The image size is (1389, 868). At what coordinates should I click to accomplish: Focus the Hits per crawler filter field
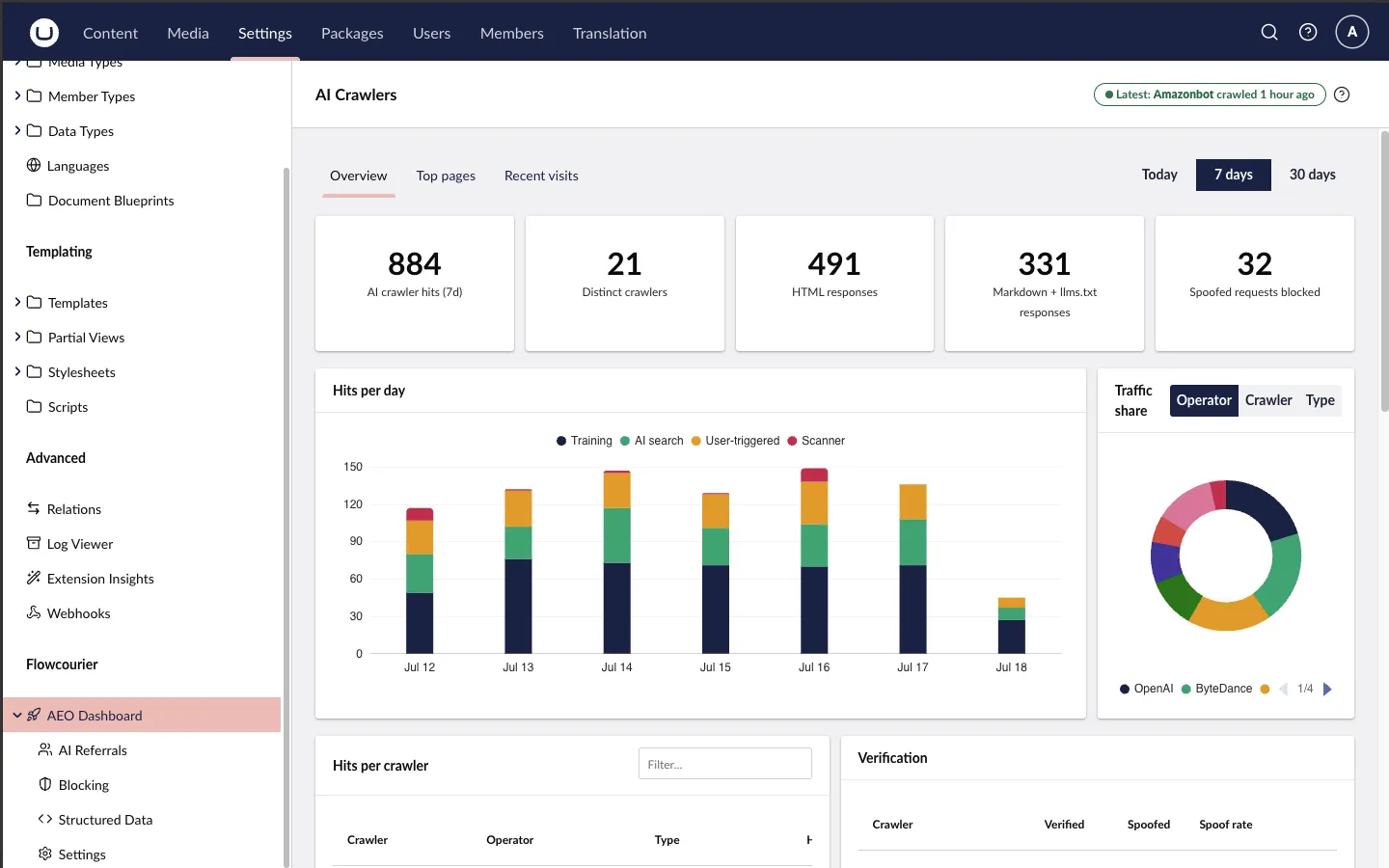tap(724, 764)
